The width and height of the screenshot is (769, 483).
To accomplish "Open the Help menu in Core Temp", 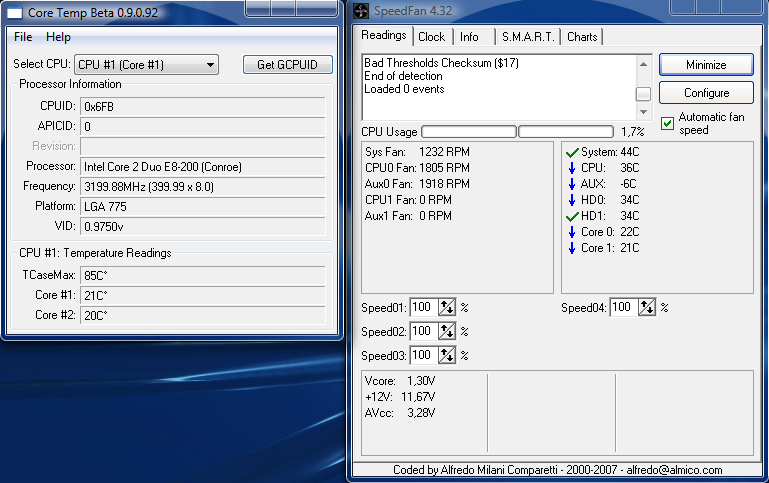I will click(58, 37).
